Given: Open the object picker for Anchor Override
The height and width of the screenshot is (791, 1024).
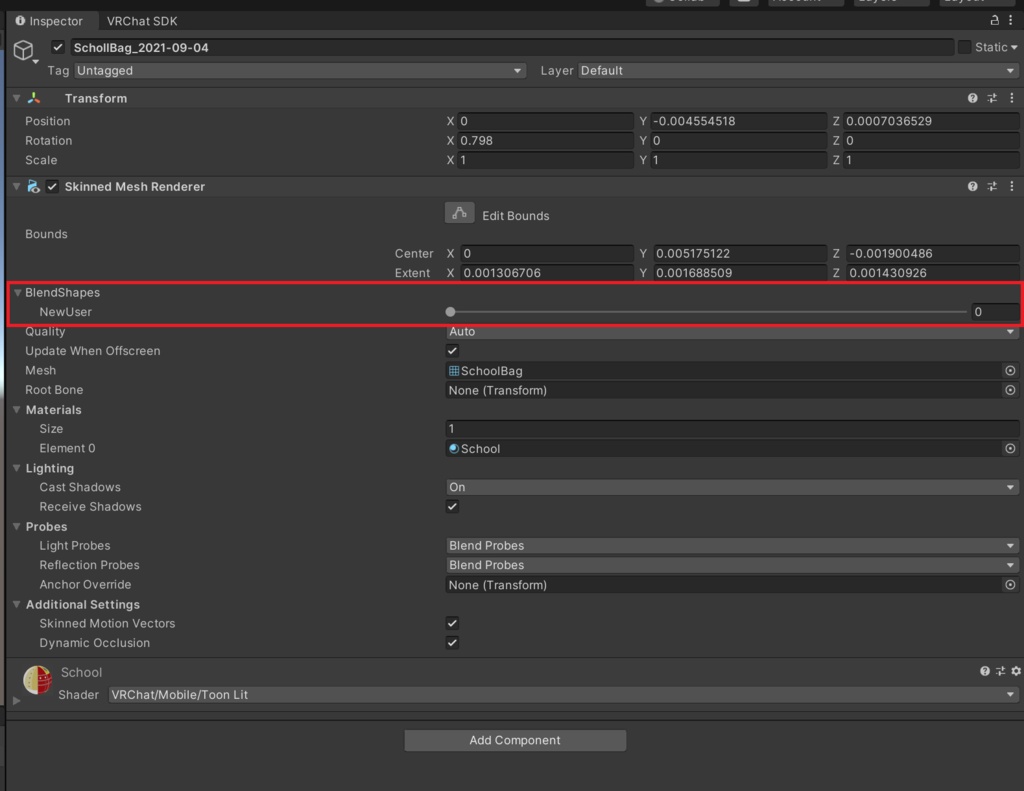Looking at the screenshot, I should 1010,585.
